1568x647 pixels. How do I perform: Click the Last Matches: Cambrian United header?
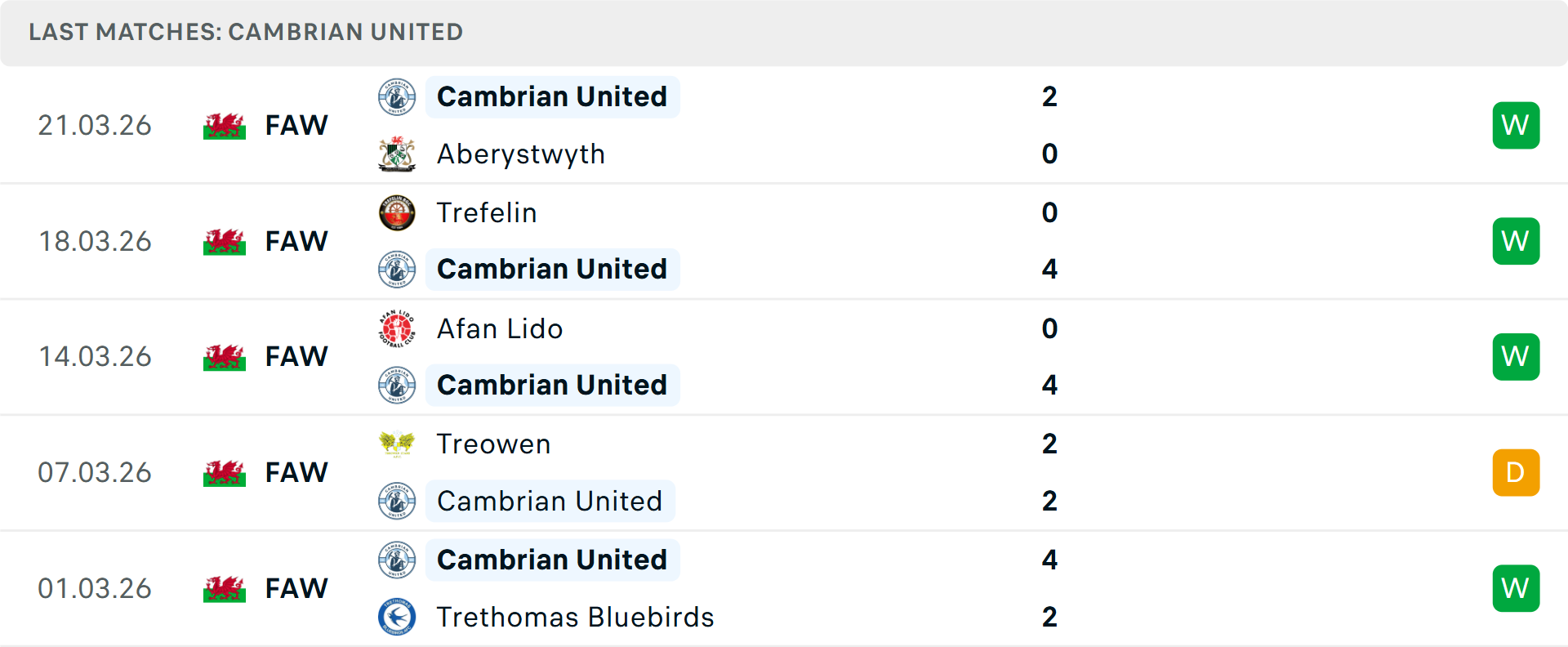[246, 33]
